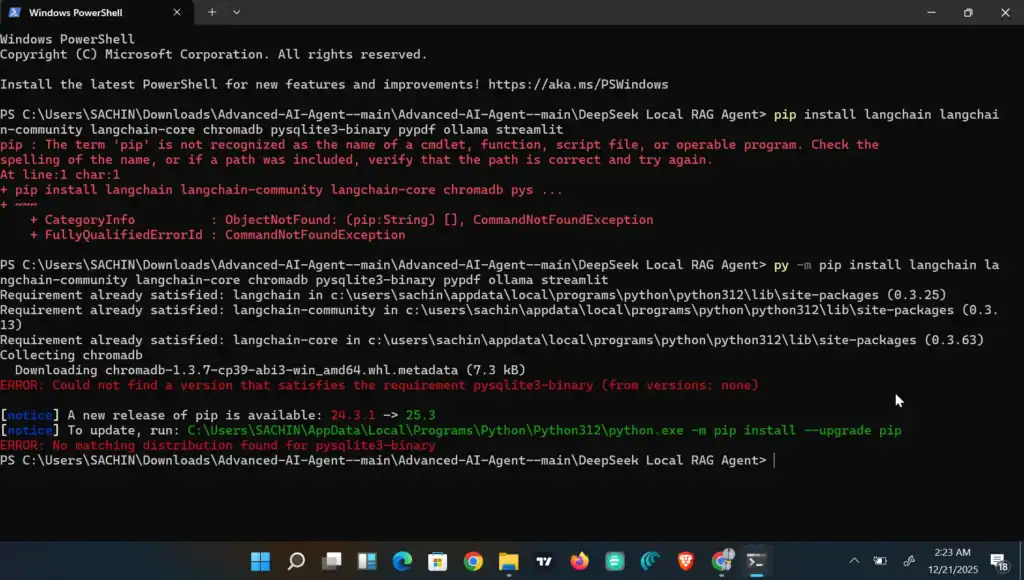Click the Terminal icon in the taskbar

pyautogui.click(x=757, y=561)
